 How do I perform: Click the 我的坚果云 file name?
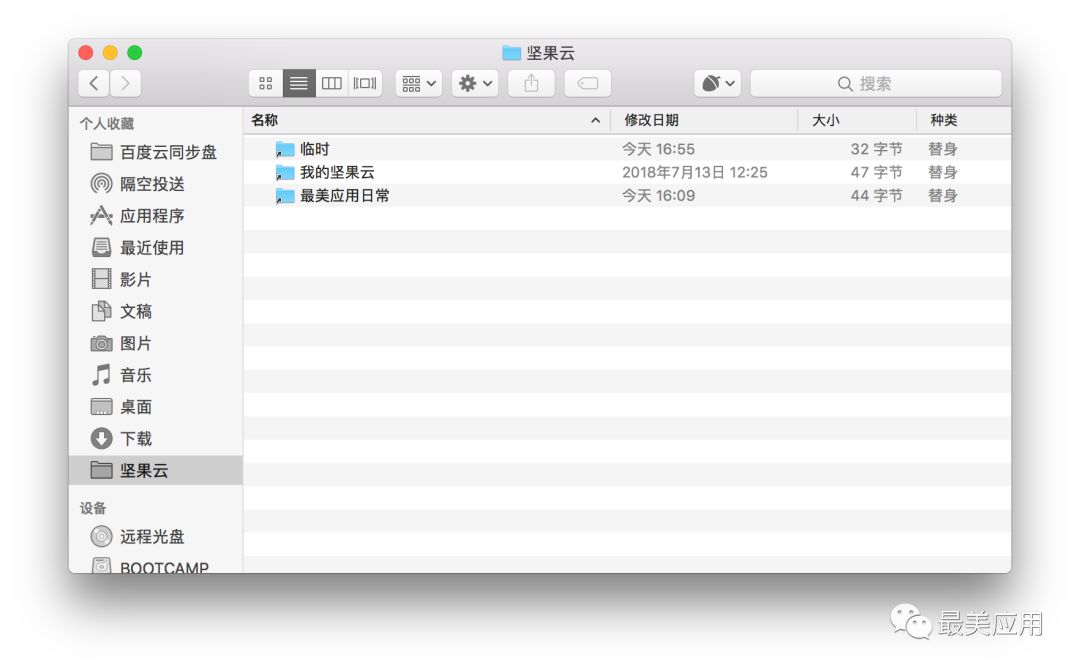click(338, 172)
